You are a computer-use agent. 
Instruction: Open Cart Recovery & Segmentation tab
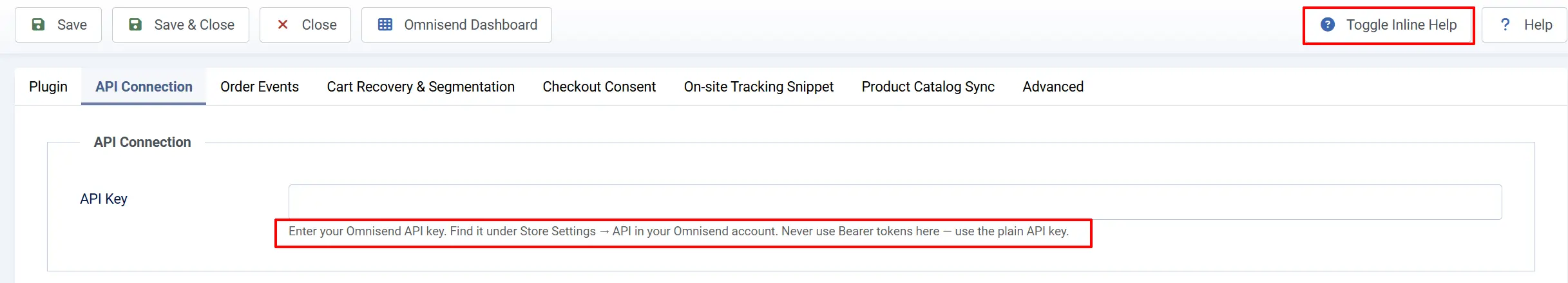421,86
